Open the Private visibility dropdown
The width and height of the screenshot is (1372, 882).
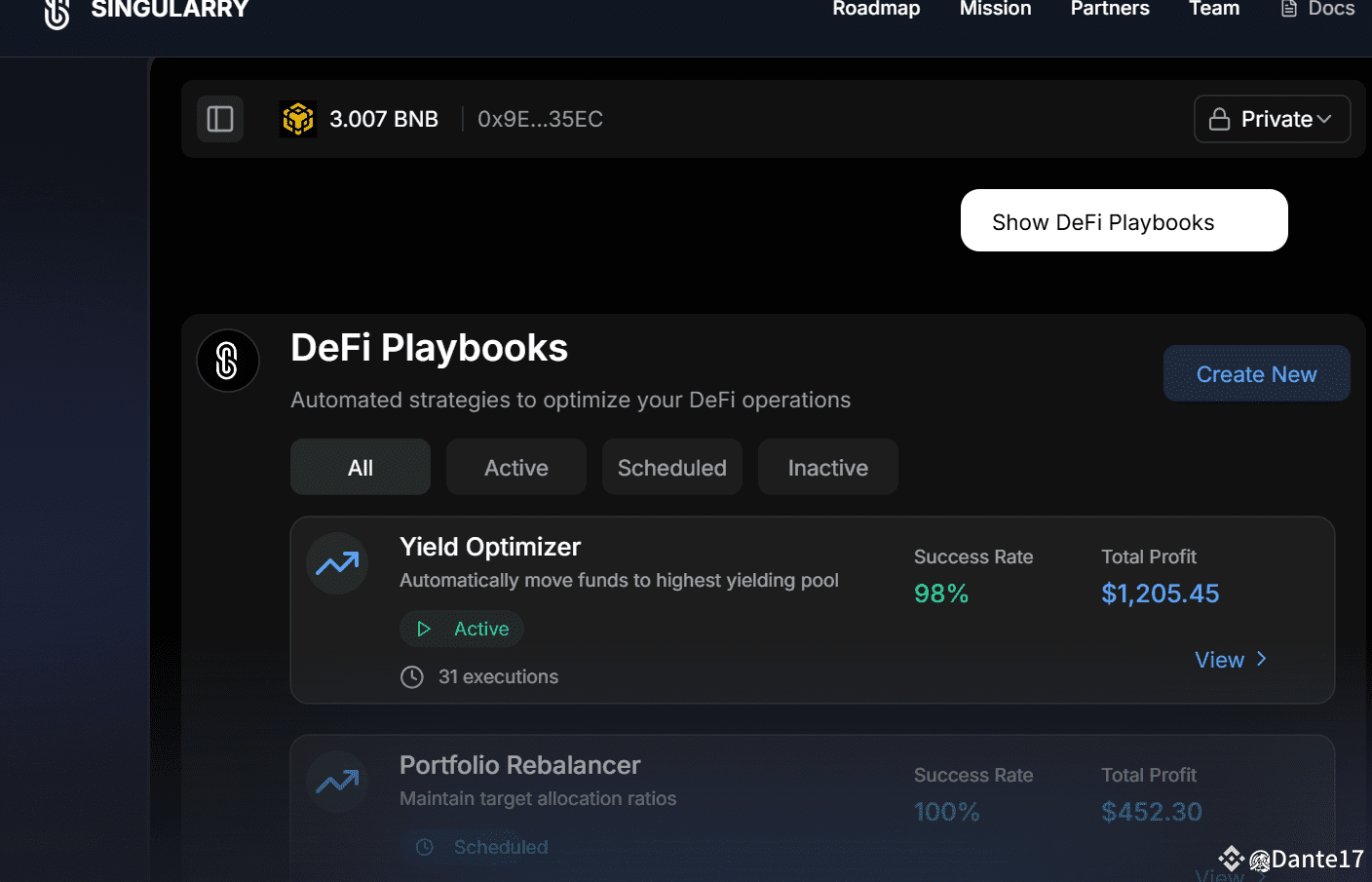point(1272,119)
